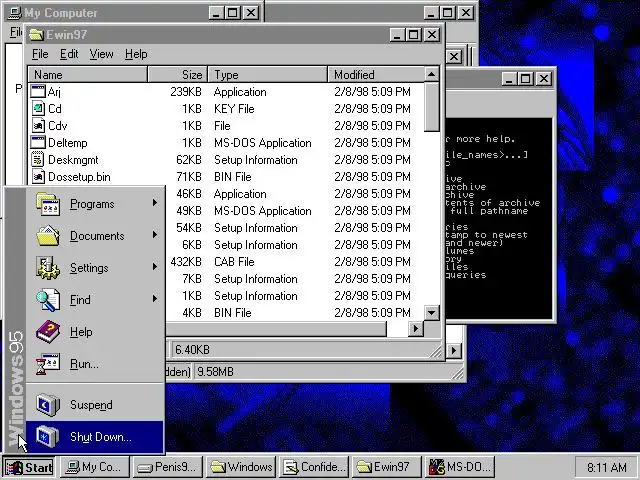Choose Run... from the Start menu

click(95, 364)
